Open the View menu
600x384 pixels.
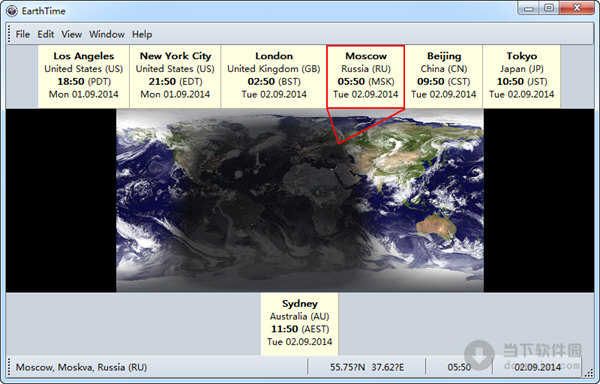point(72,34)
